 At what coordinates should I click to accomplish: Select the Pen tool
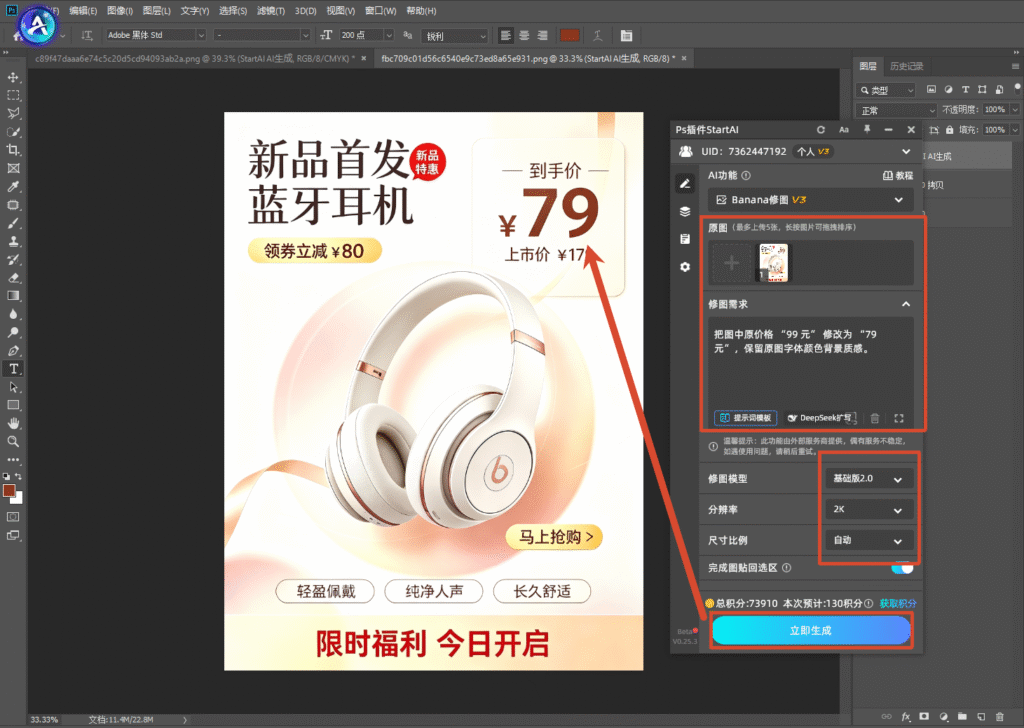click(x=13, y=351)
